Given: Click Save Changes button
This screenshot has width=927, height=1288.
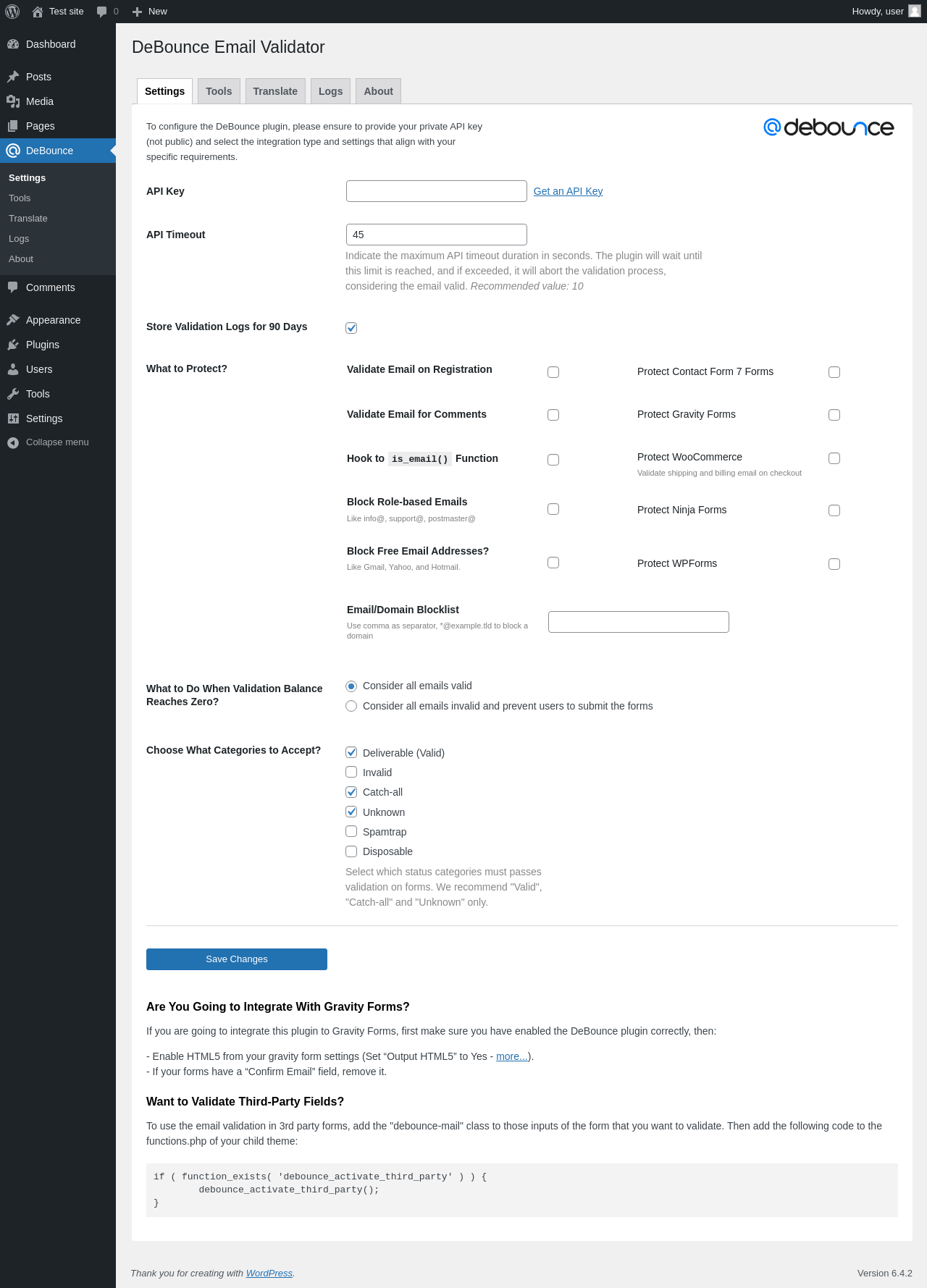Looking at the screenshot, I should click(x=237, y=959).
